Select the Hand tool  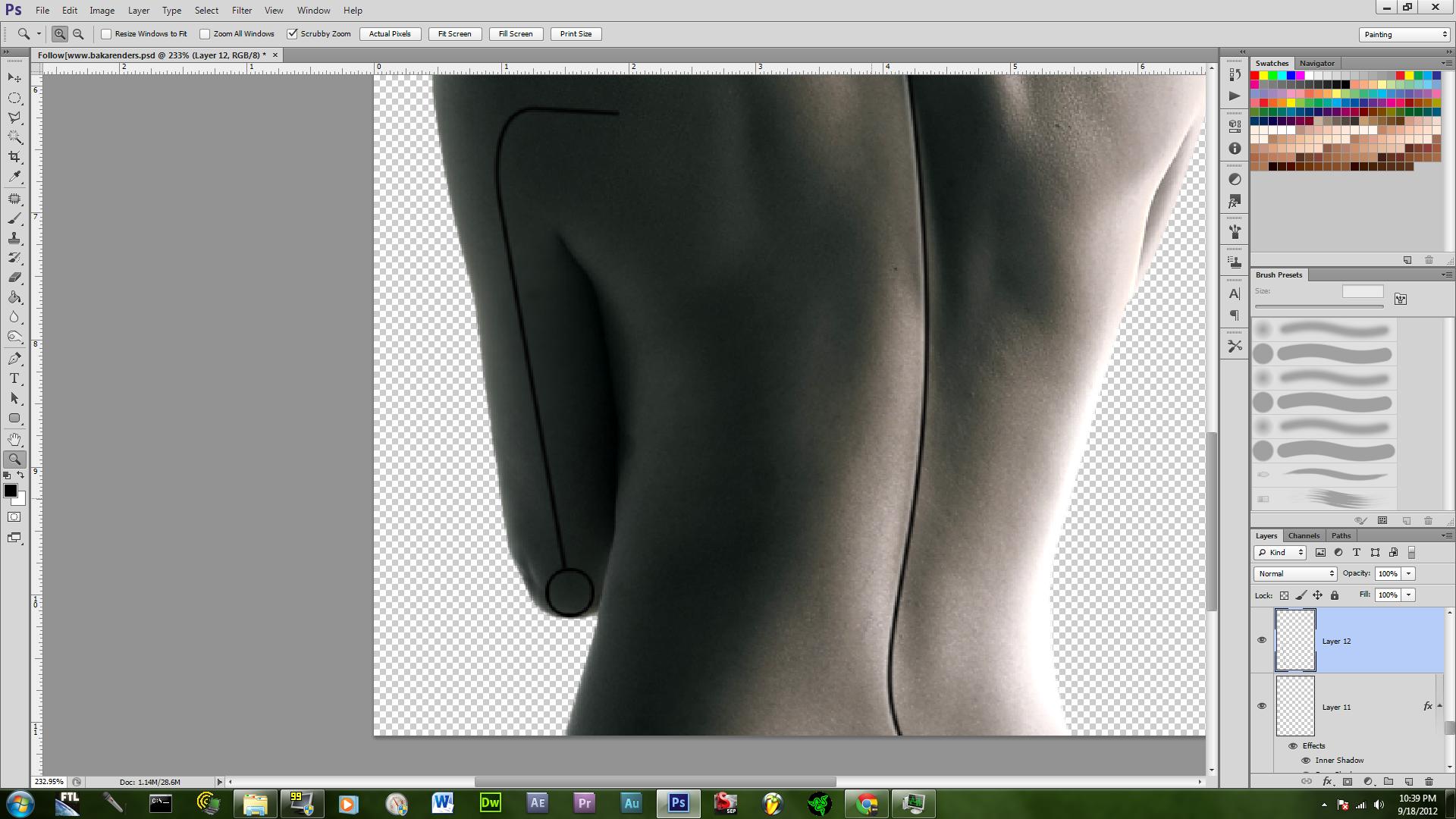14,440
